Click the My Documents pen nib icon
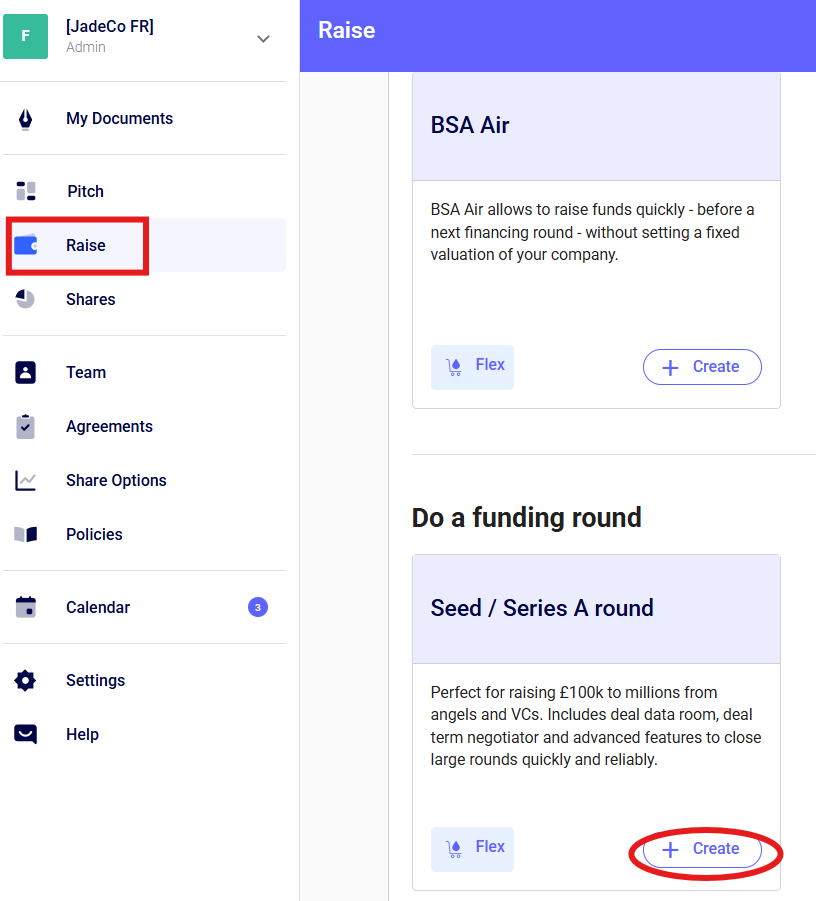 point(25,119)
